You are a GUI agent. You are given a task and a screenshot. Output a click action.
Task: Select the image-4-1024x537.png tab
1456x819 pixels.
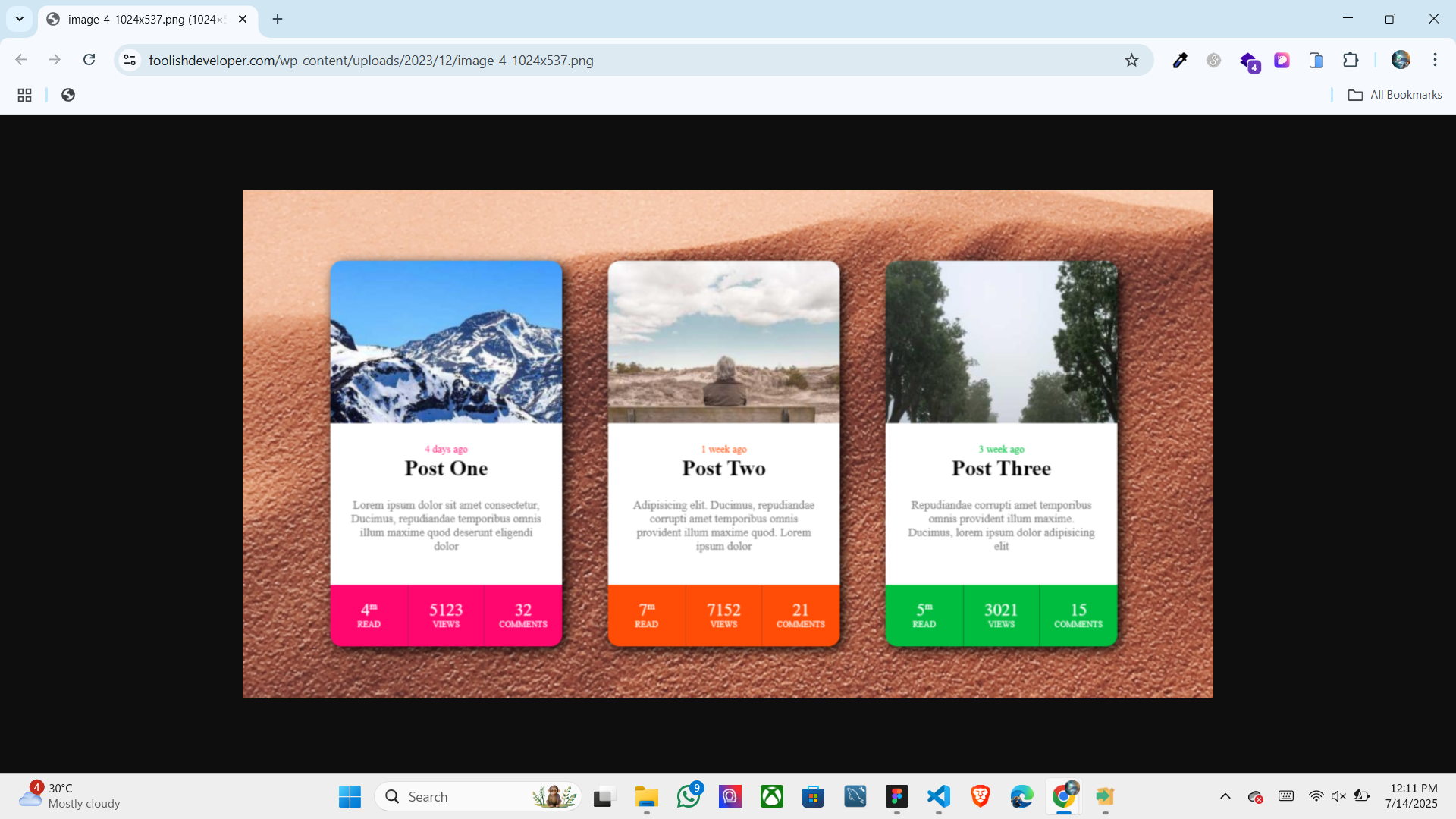pyautogui.click(x=144, y=19)
